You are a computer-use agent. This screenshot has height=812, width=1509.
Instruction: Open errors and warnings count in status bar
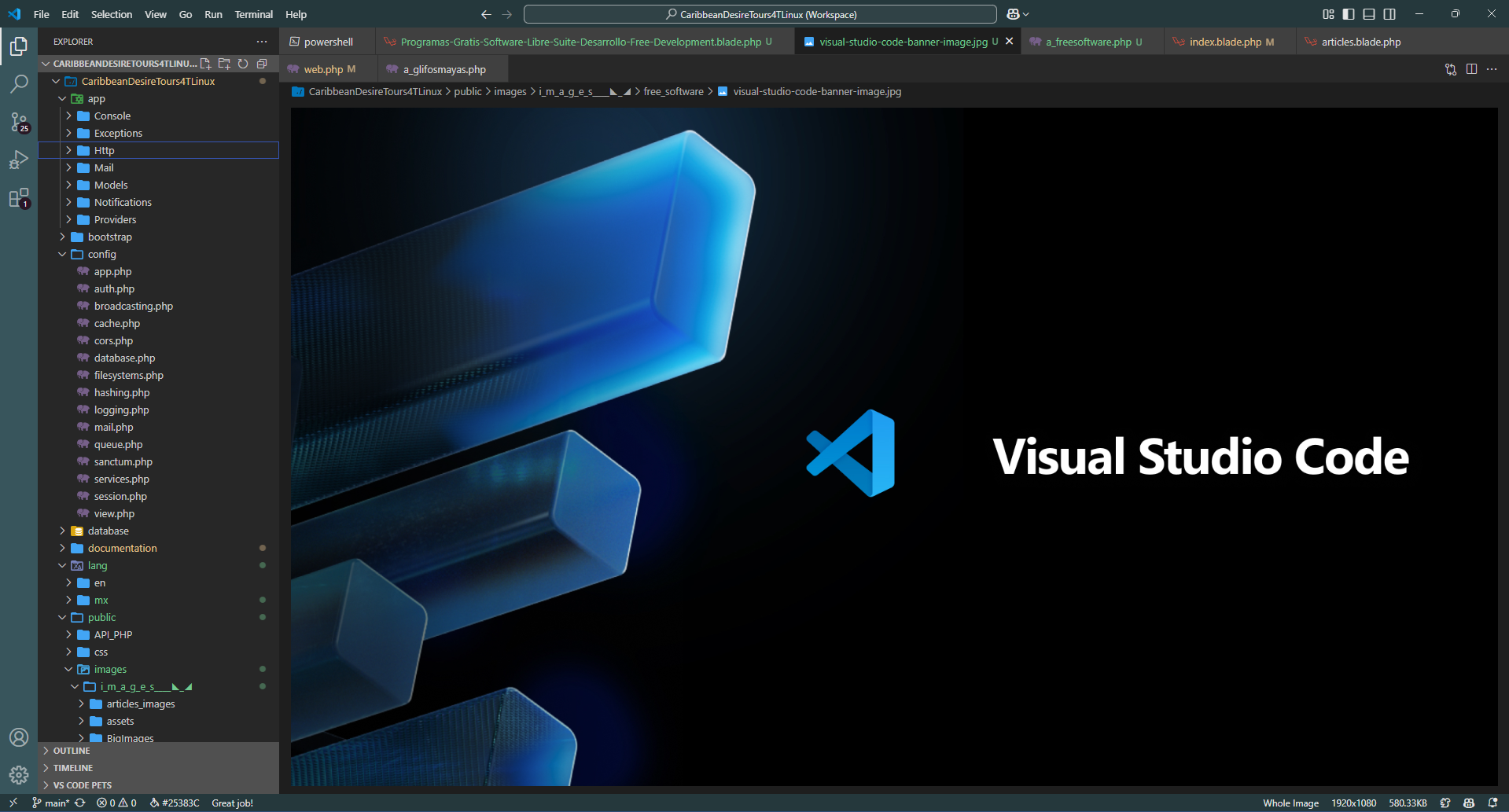pyautogui.click(x=116, y=803)
